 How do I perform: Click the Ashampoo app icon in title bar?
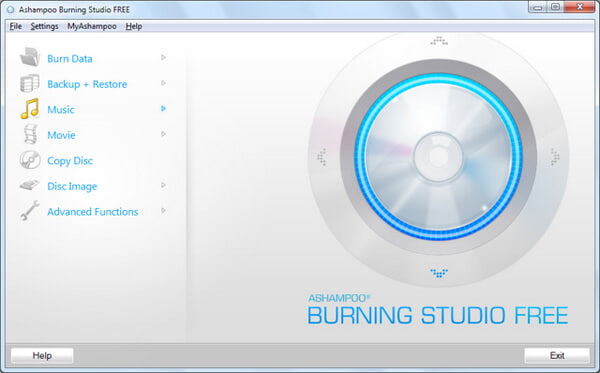click(x=11, y=10)
